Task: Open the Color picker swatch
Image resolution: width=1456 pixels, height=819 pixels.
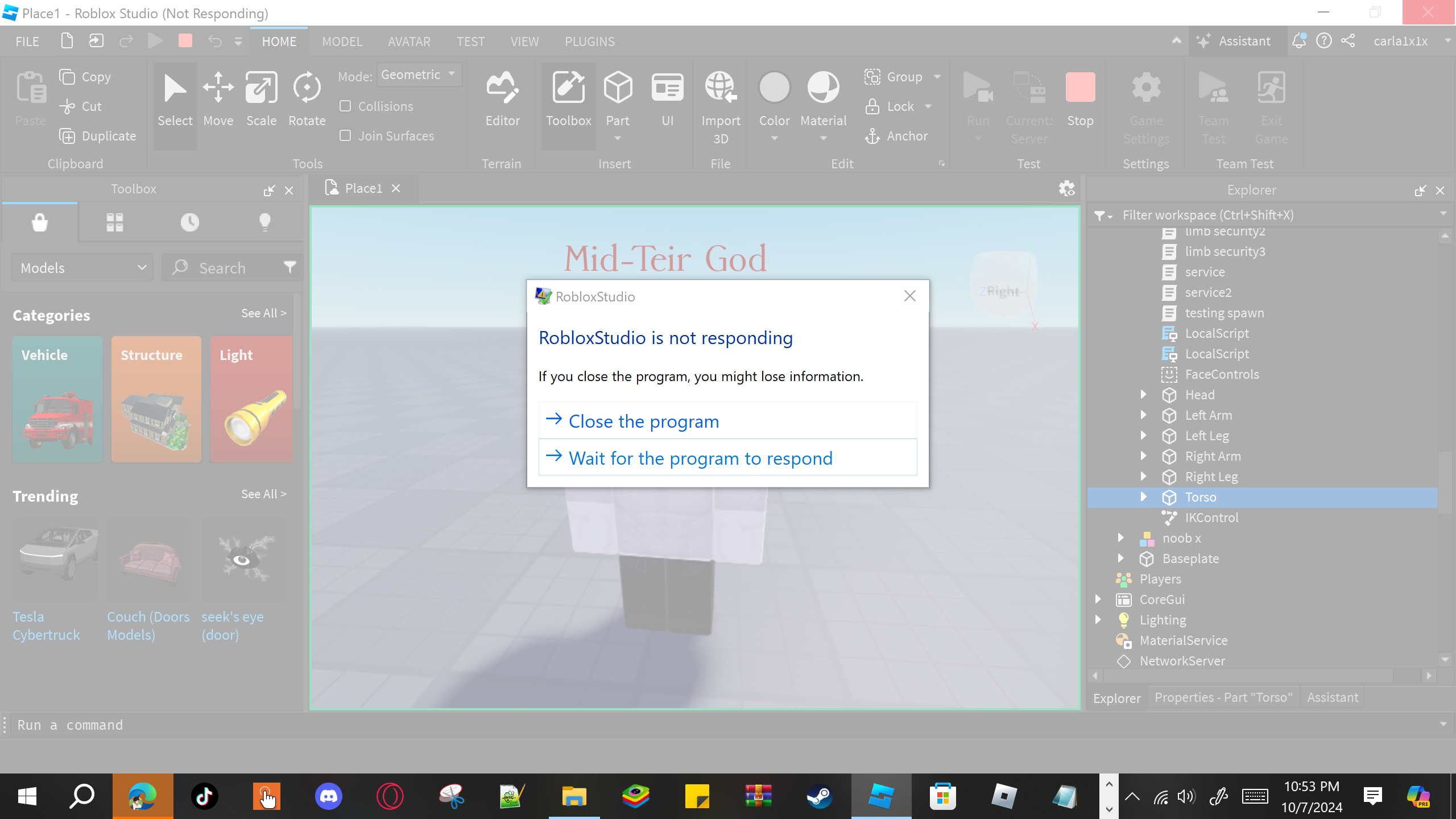Action: click(774, 88)
